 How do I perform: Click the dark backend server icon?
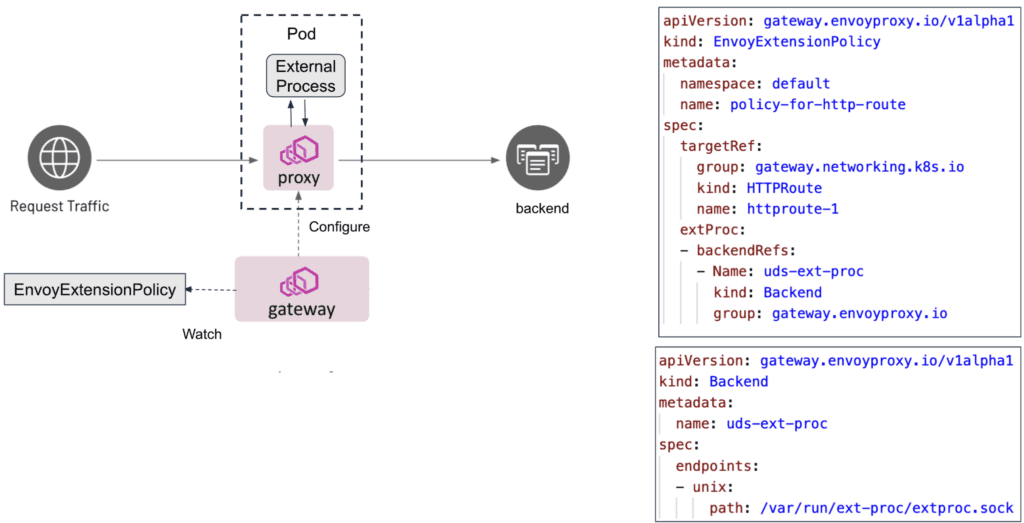[x=538, y=159]
